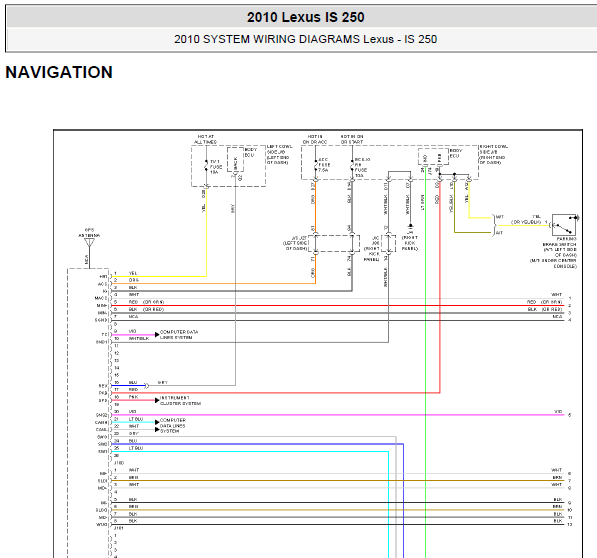This screenshot has width=597, height=558.
Task: Click the ACC 7.5A fuse symbol
Action: pos(315,165)
